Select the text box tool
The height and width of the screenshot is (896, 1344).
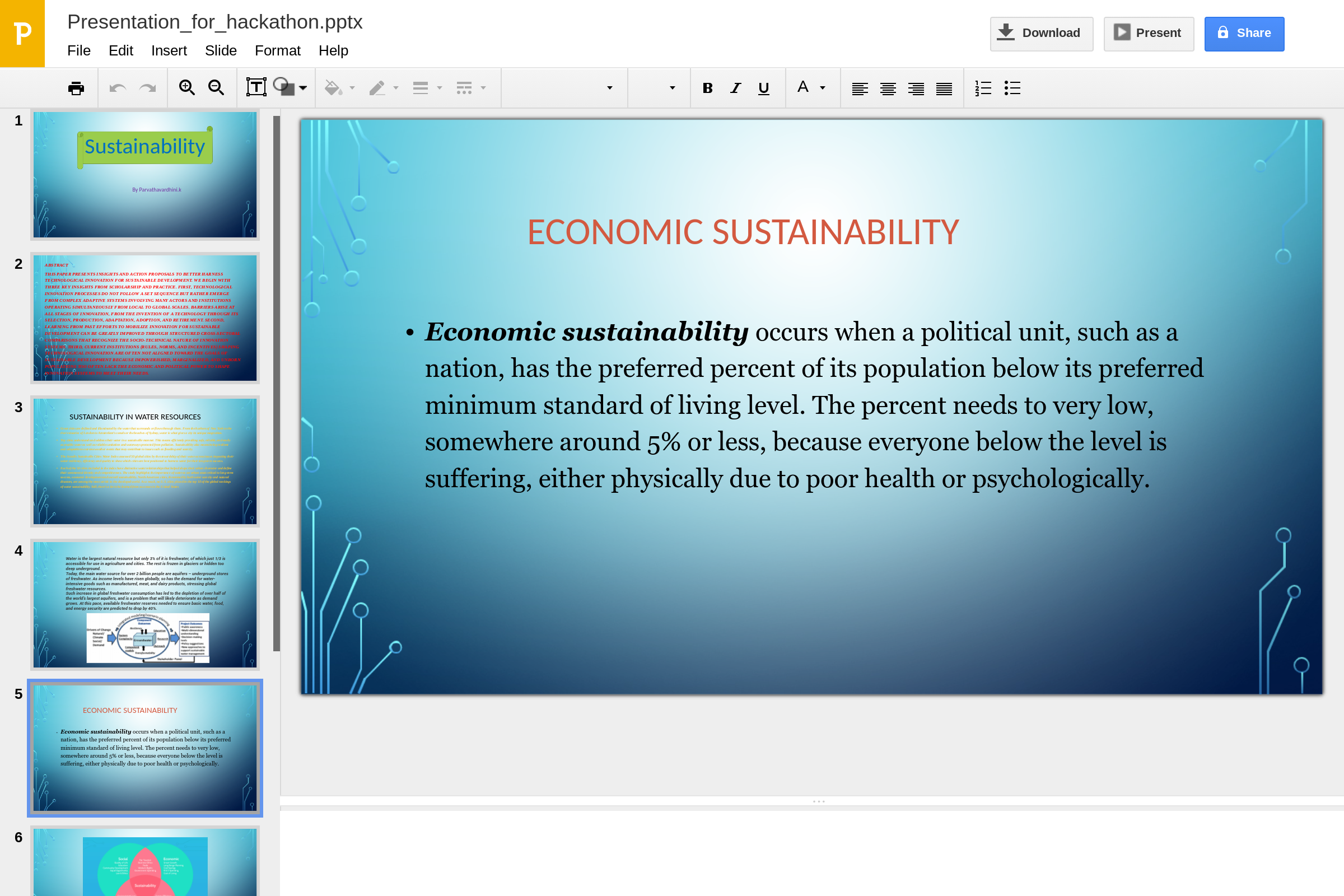point(256,88)
